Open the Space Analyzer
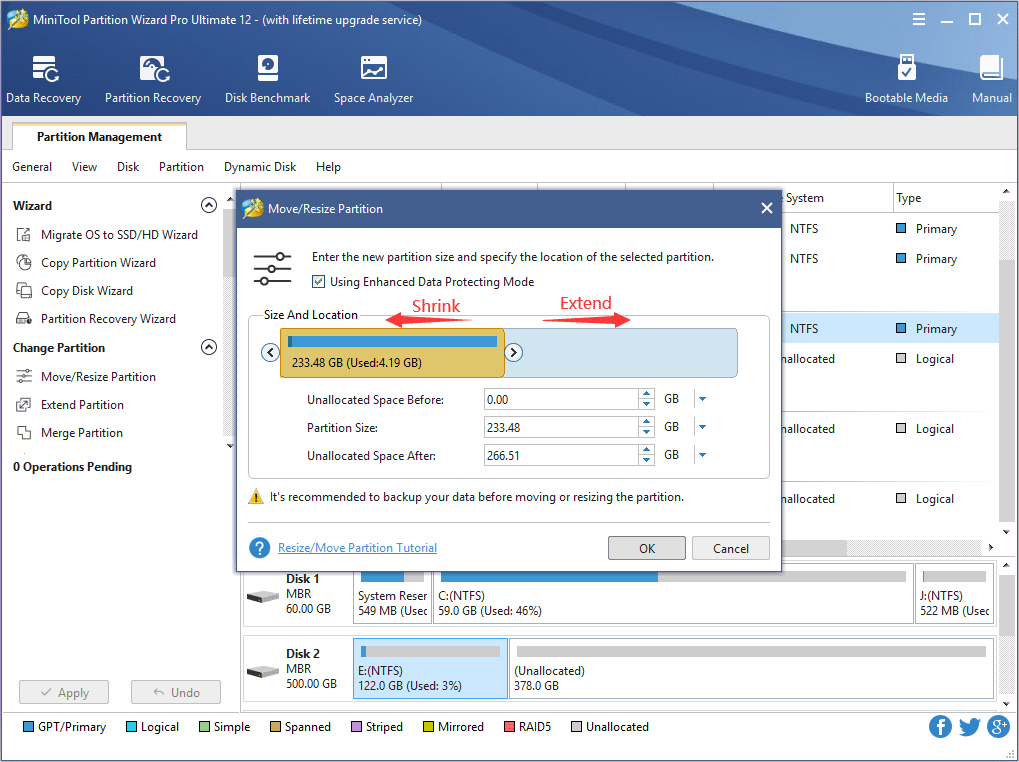The image size is (1019, 762). [372, 78]
